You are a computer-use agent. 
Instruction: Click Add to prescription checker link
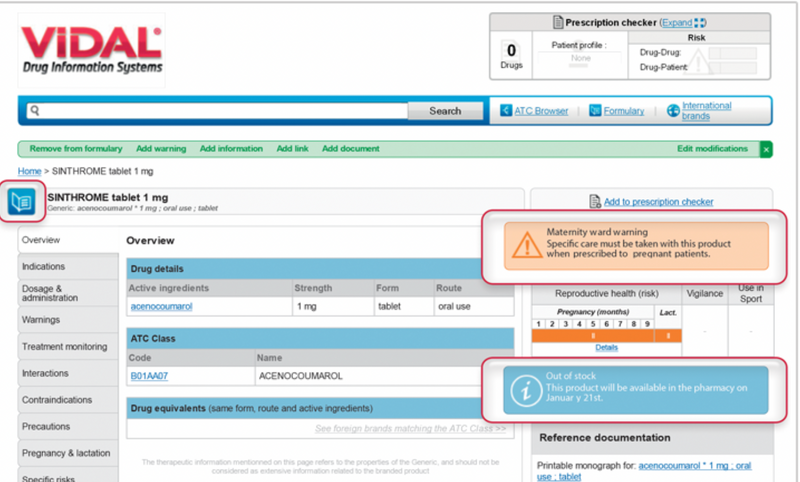659,201
